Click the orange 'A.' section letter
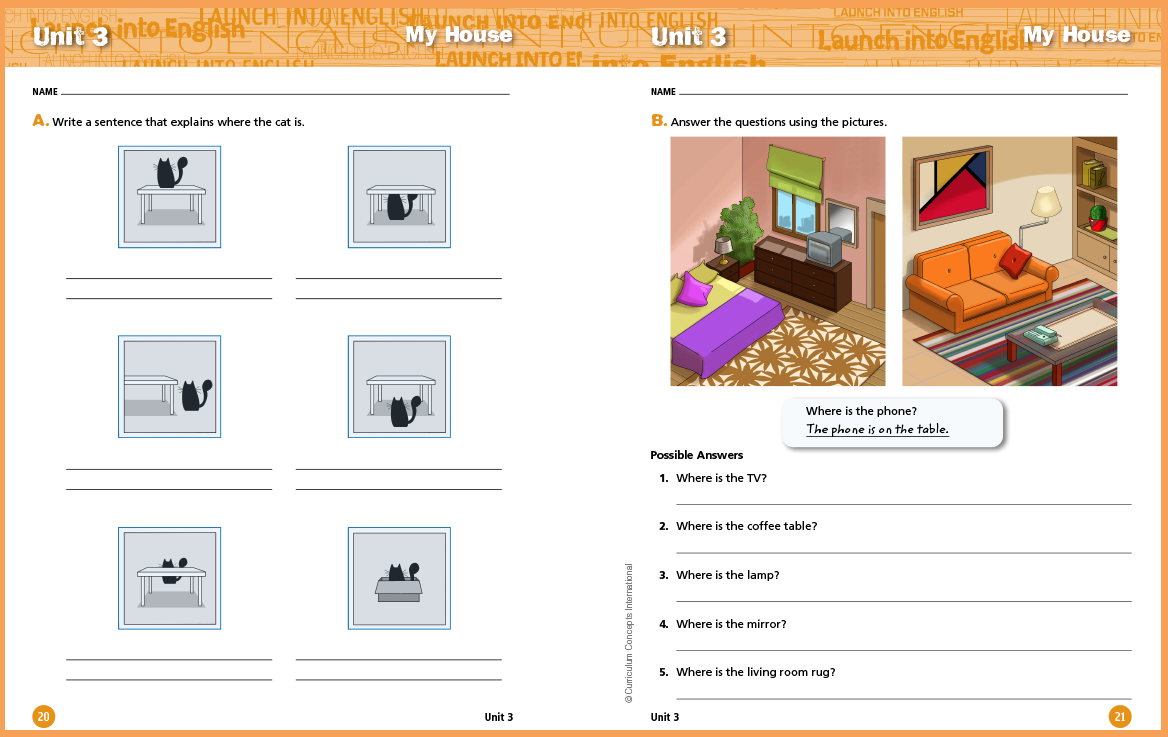 click(40, 121)
